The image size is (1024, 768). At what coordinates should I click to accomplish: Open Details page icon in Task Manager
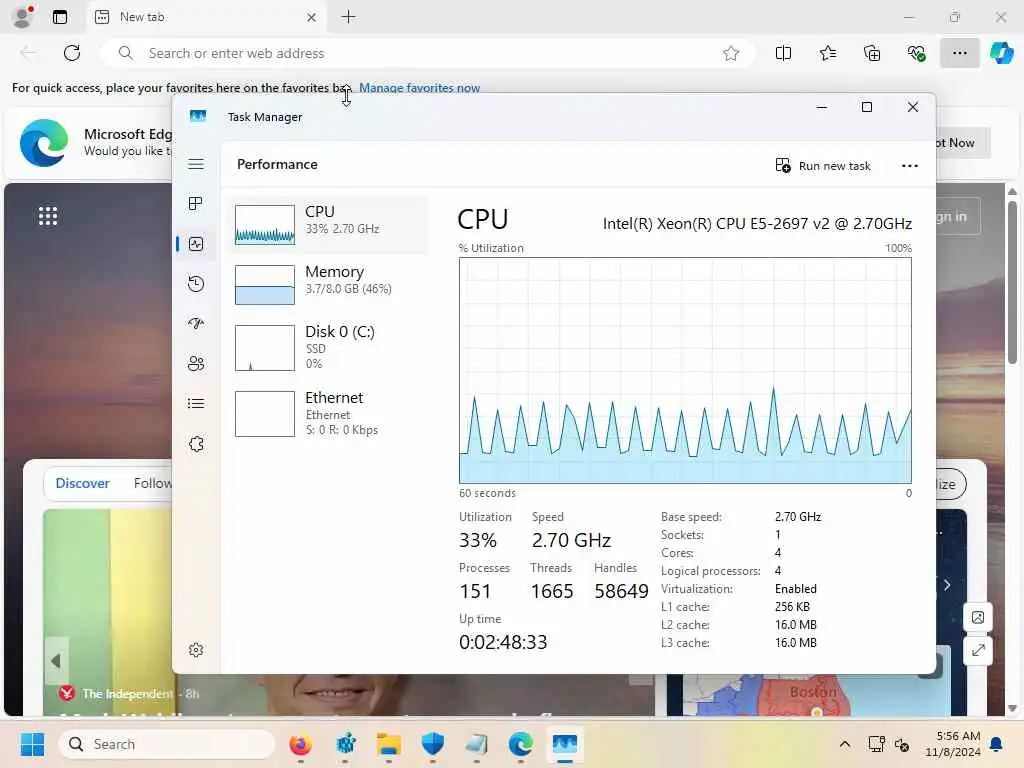coord(196,404)
